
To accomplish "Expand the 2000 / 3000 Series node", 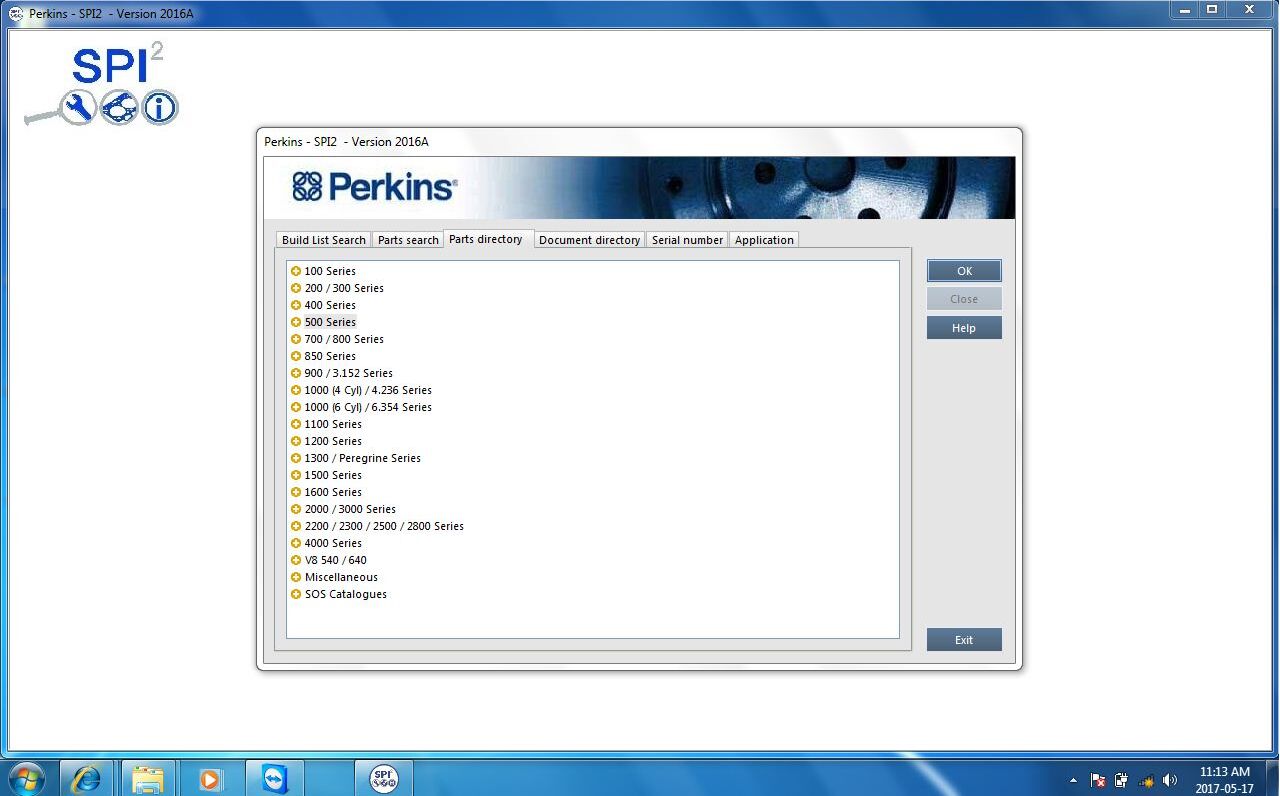I will 296,509.
